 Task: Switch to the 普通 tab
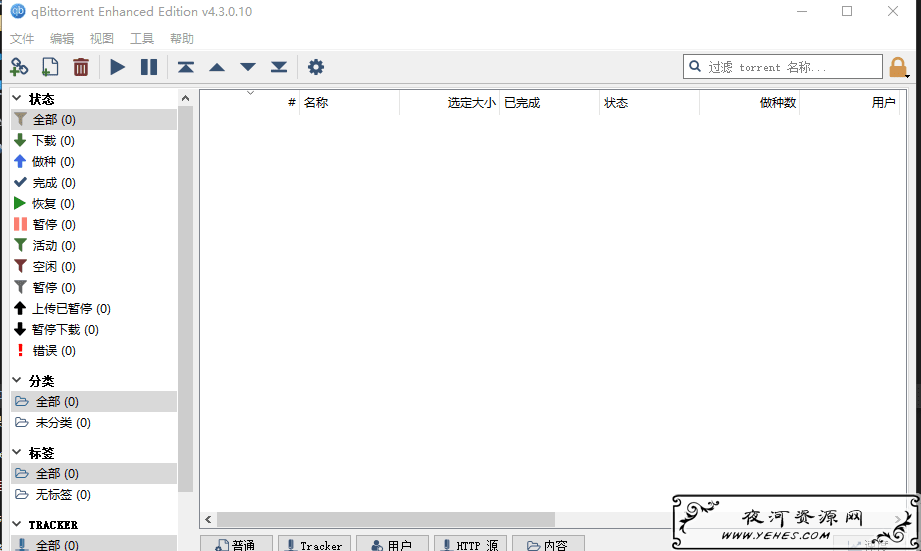point(237,545)
